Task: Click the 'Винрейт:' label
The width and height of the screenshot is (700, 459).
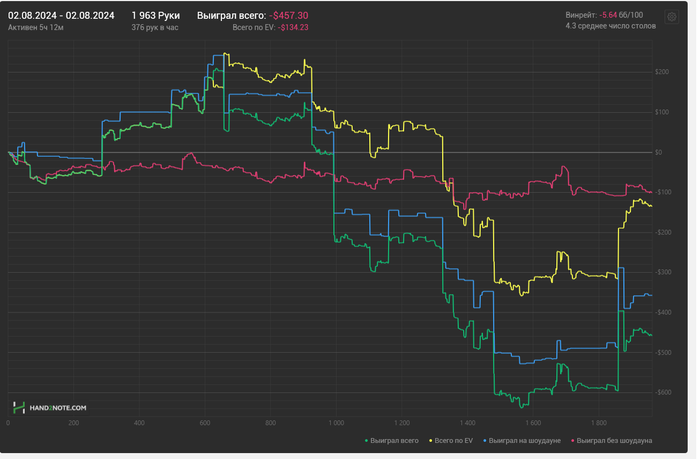Action: tap(581, 15)
